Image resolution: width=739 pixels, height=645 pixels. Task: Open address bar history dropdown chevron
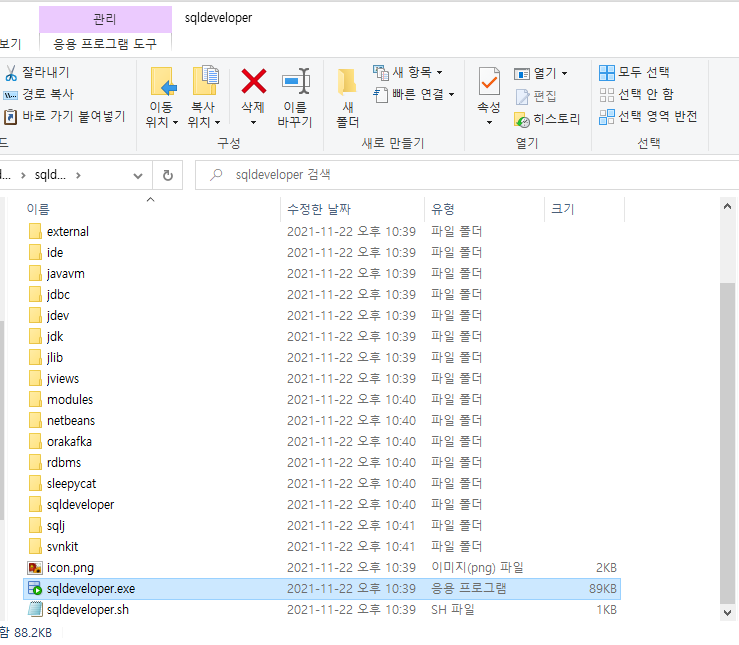[x=138, y=176]
